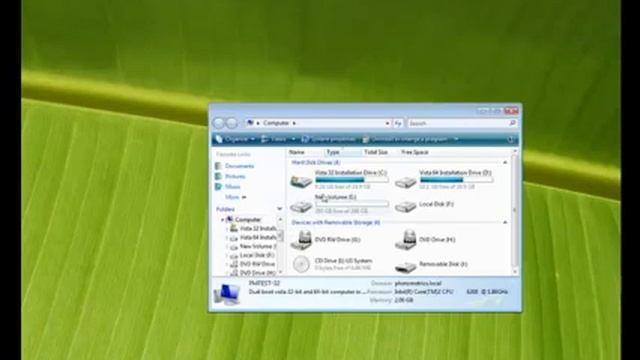640x360 pixels.
Task: Click the magnifier icon in the Search box
Action: point(512,123)
